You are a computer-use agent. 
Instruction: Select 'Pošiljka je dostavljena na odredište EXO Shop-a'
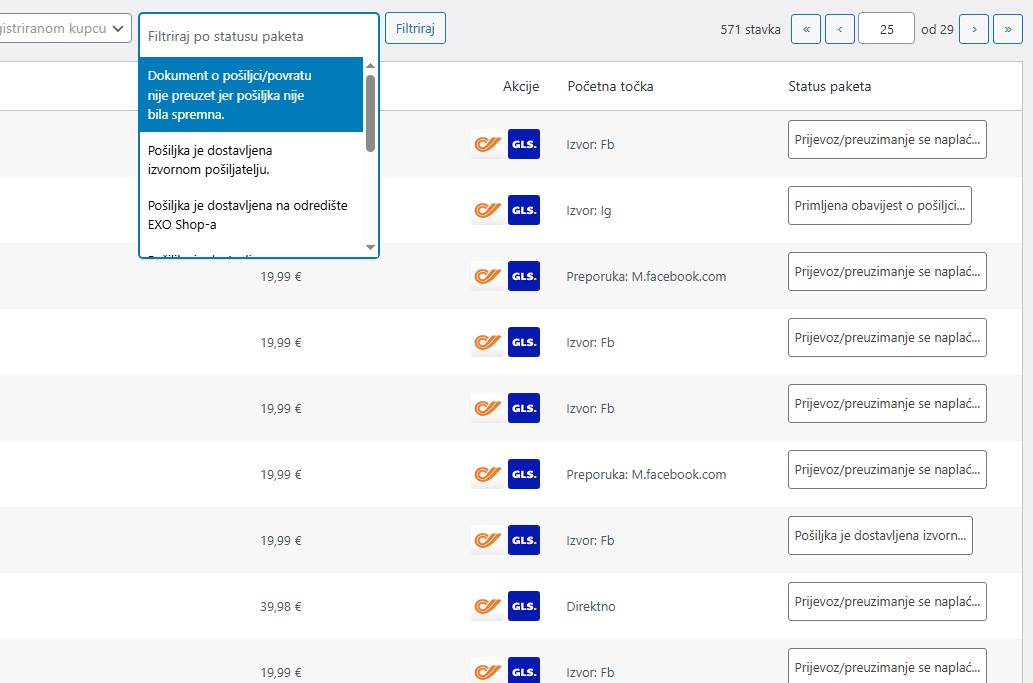(x=250, y=215)
